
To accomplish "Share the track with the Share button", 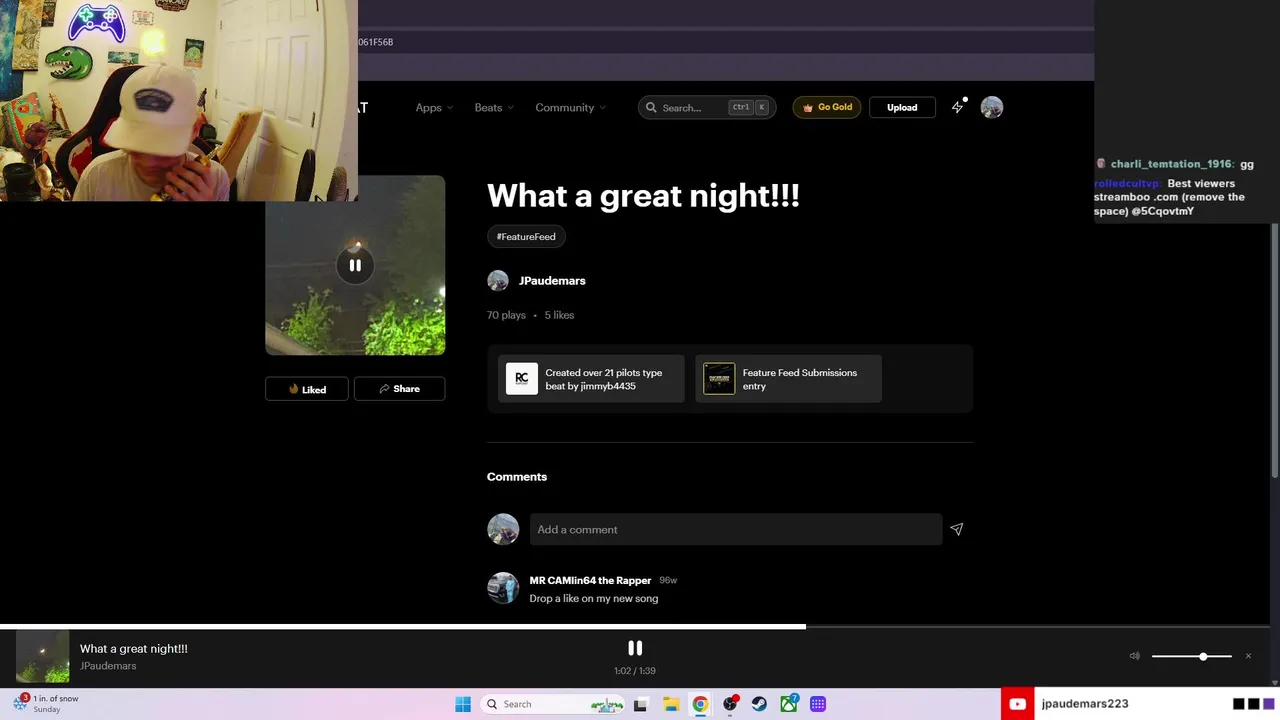I will pos(399,389).
